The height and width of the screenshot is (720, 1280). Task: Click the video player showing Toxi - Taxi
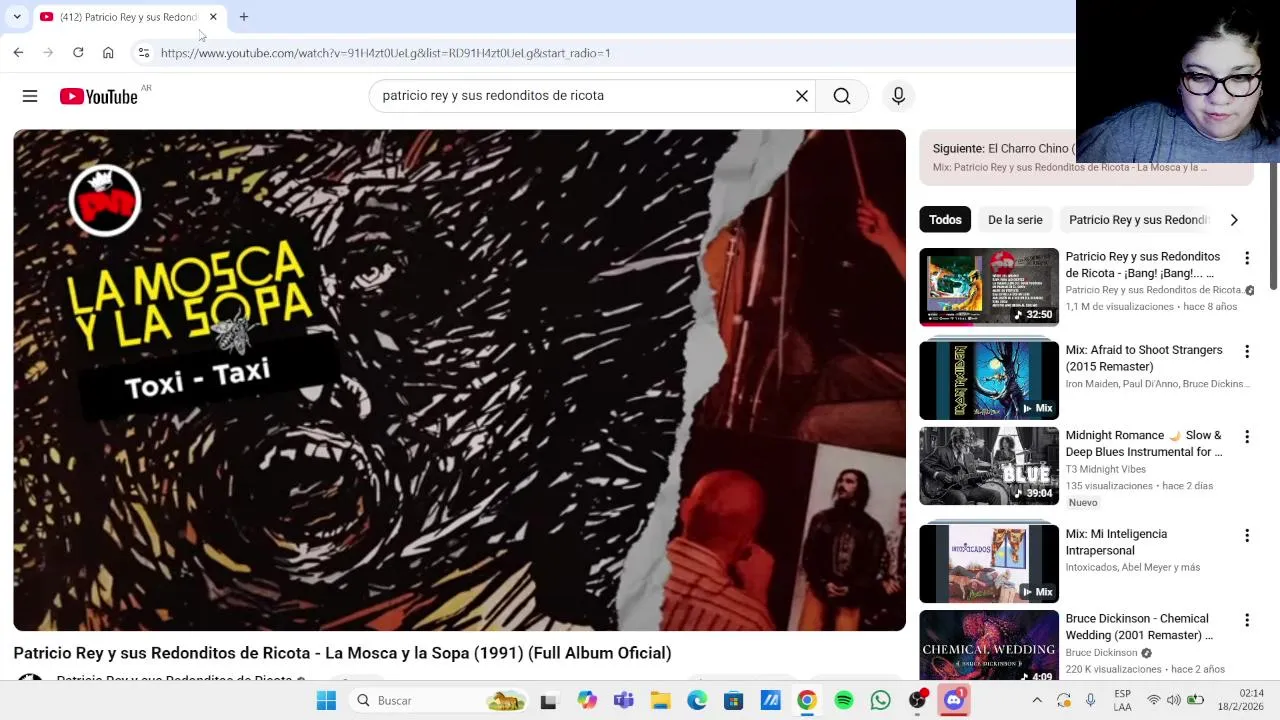[x=459, y=380]
